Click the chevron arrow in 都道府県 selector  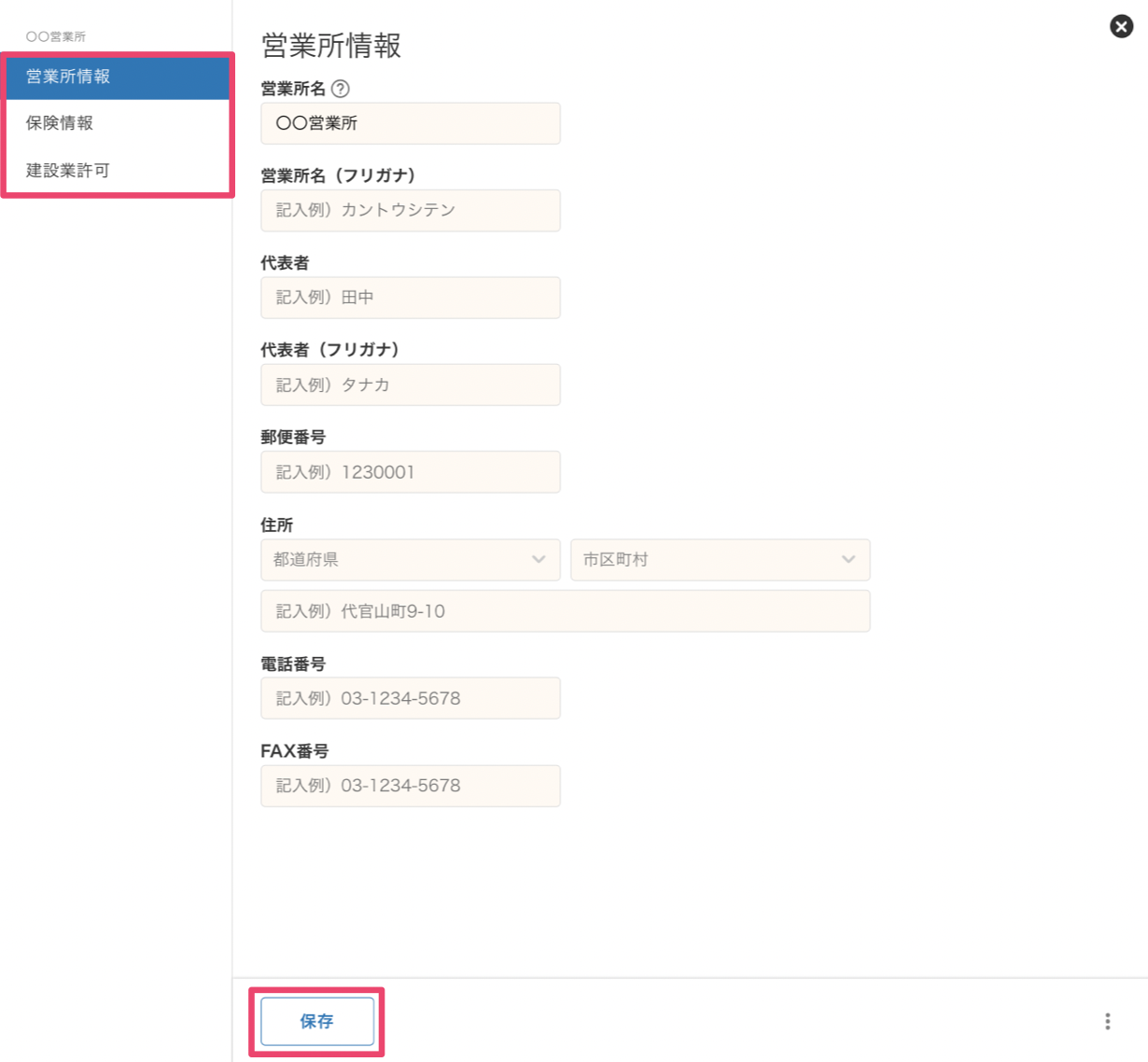(539, 560)
